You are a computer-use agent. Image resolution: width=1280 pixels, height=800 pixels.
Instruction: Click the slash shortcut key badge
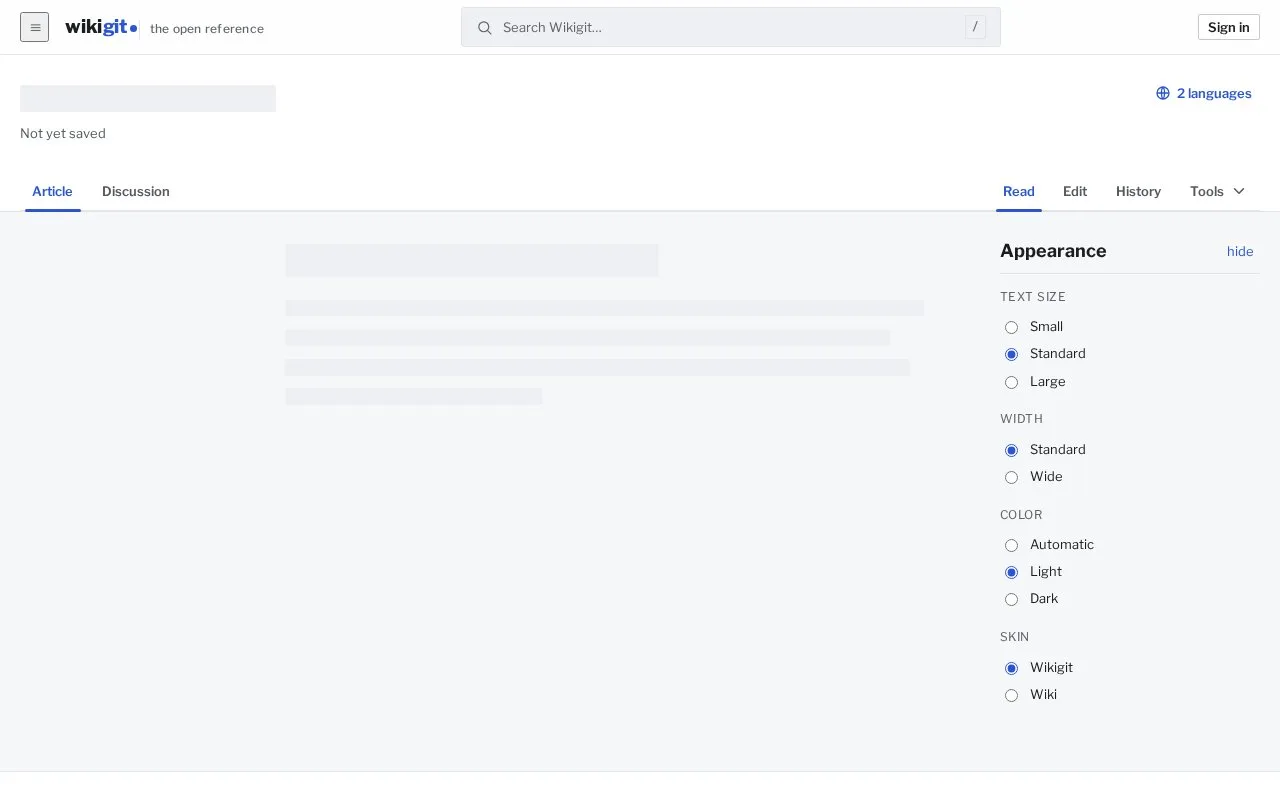[975, 27]
